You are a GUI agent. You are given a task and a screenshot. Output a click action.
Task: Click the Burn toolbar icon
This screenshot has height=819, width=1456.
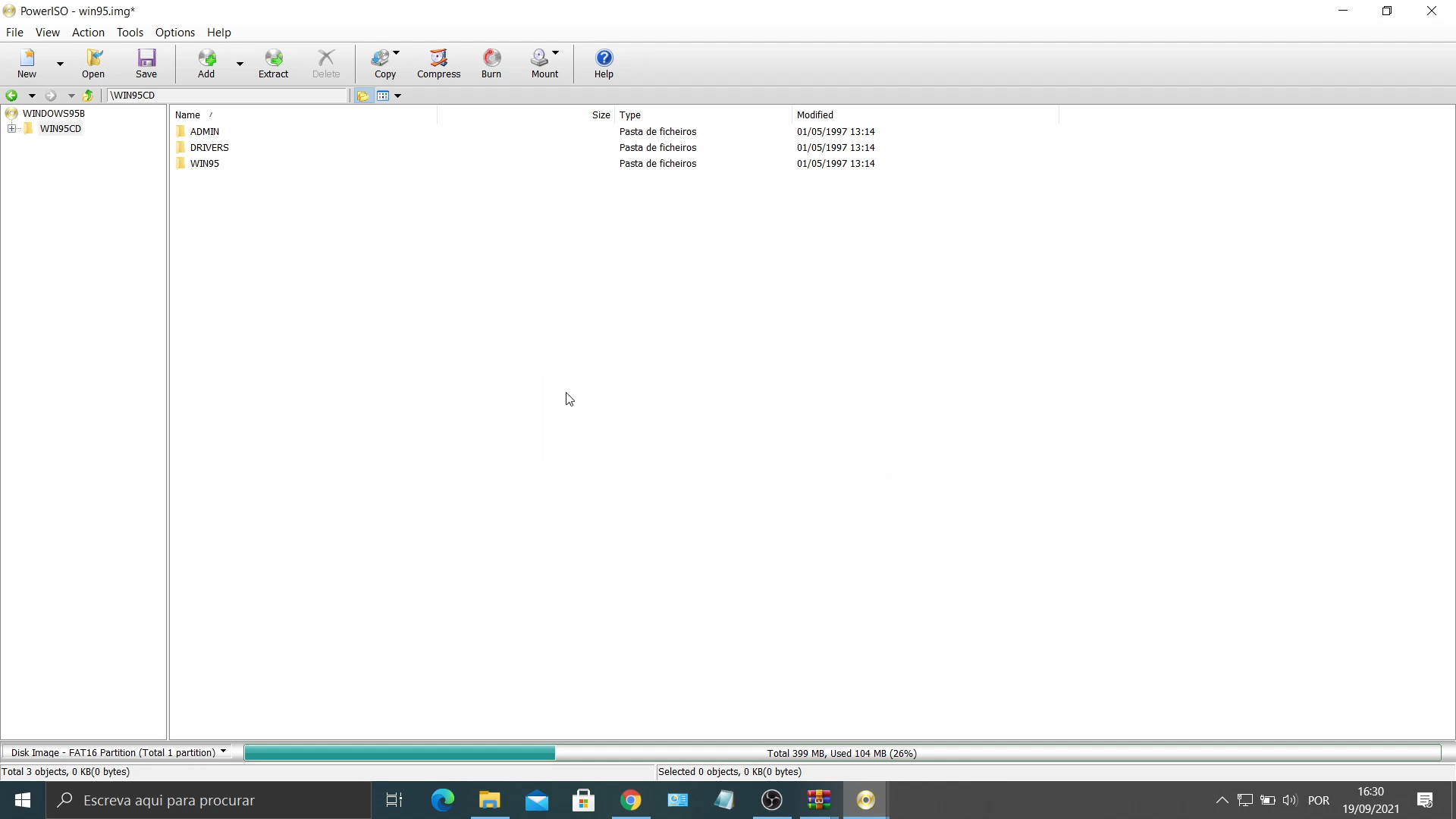point(491,64)
